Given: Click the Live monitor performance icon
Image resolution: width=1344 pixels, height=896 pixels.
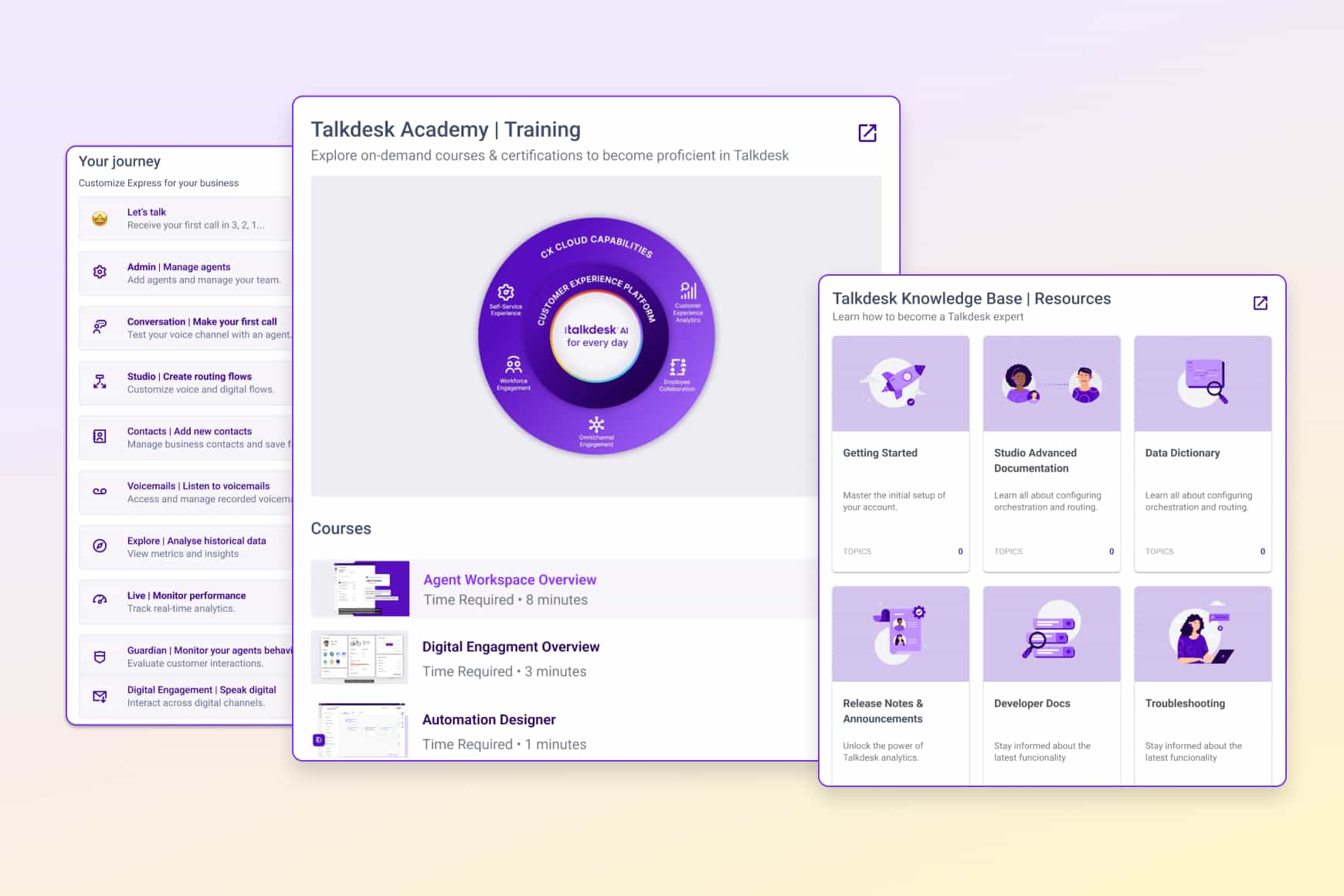Looking at the screenshot, I should (99, 601).
